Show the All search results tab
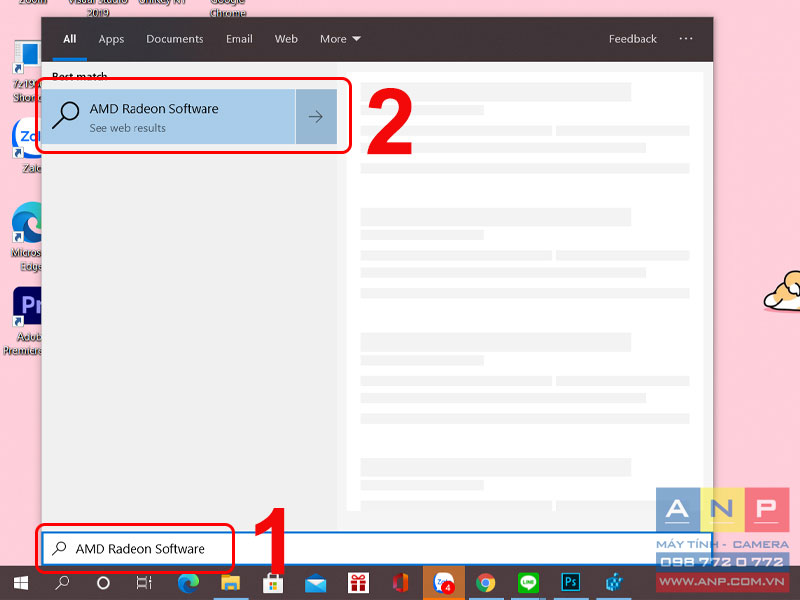Image resolution: width=800 pixels, height=600 pixels. (x=69, y=39)
